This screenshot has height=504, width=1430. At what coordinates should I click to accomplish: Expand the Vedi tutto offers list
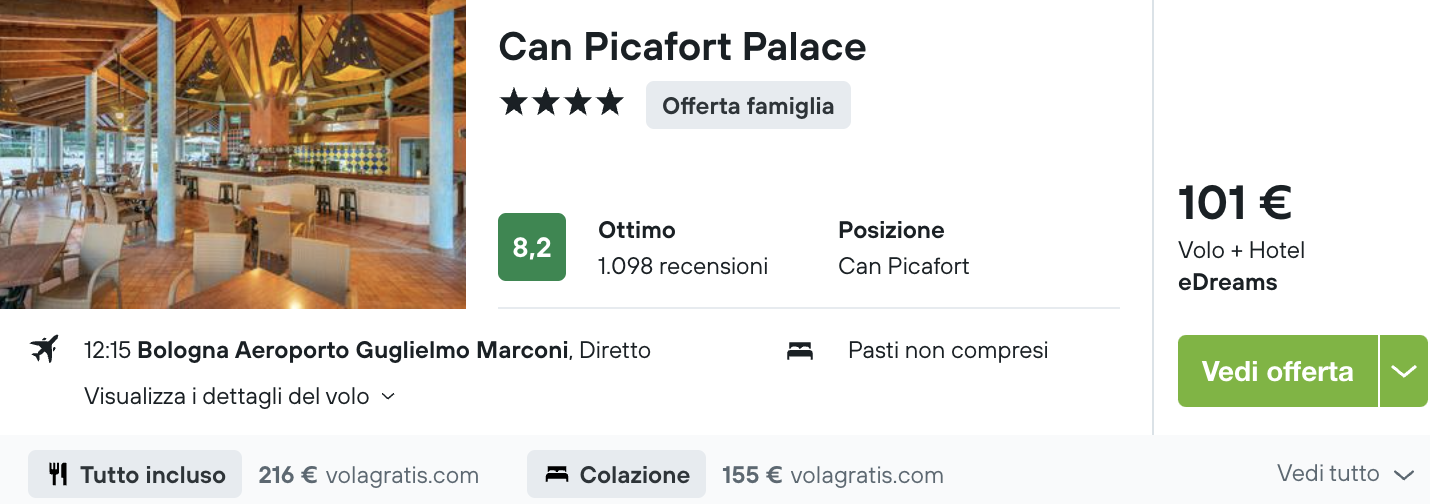click(1346, 474)
